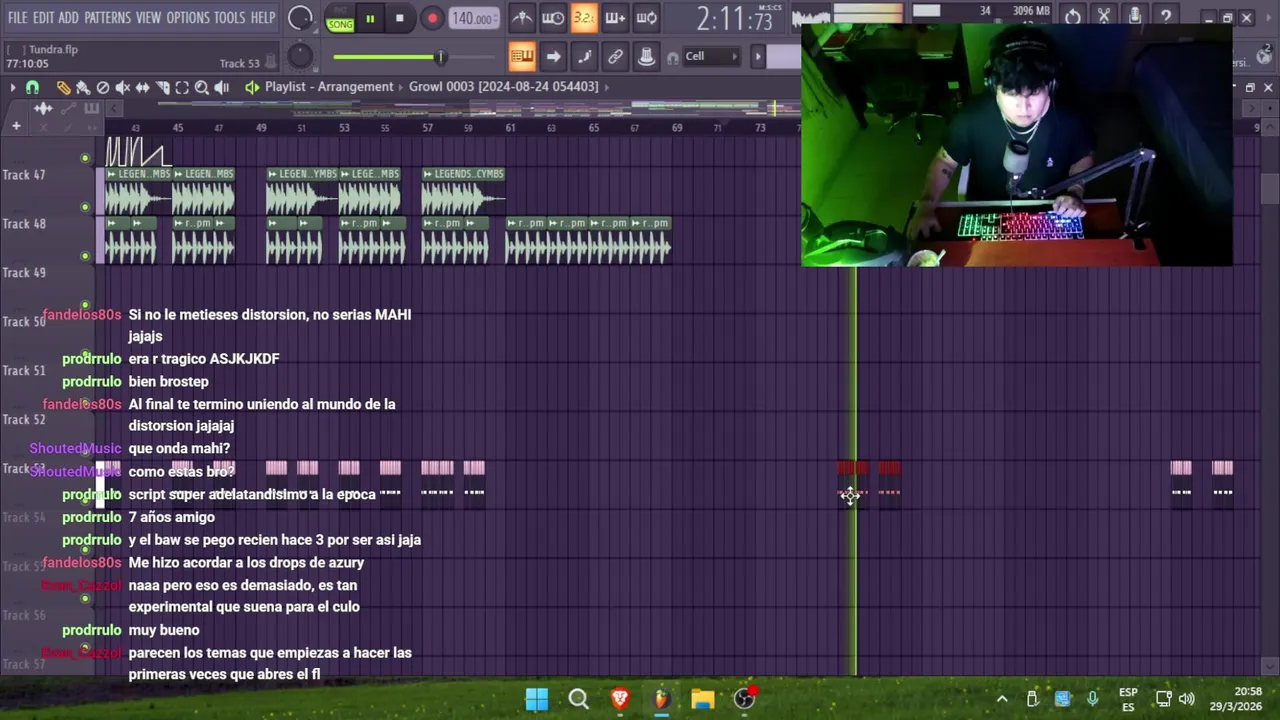The width and height of the screenshot is (1280, 720).
Task: Toggle loop recording icon
Action: tap(646, 18)
